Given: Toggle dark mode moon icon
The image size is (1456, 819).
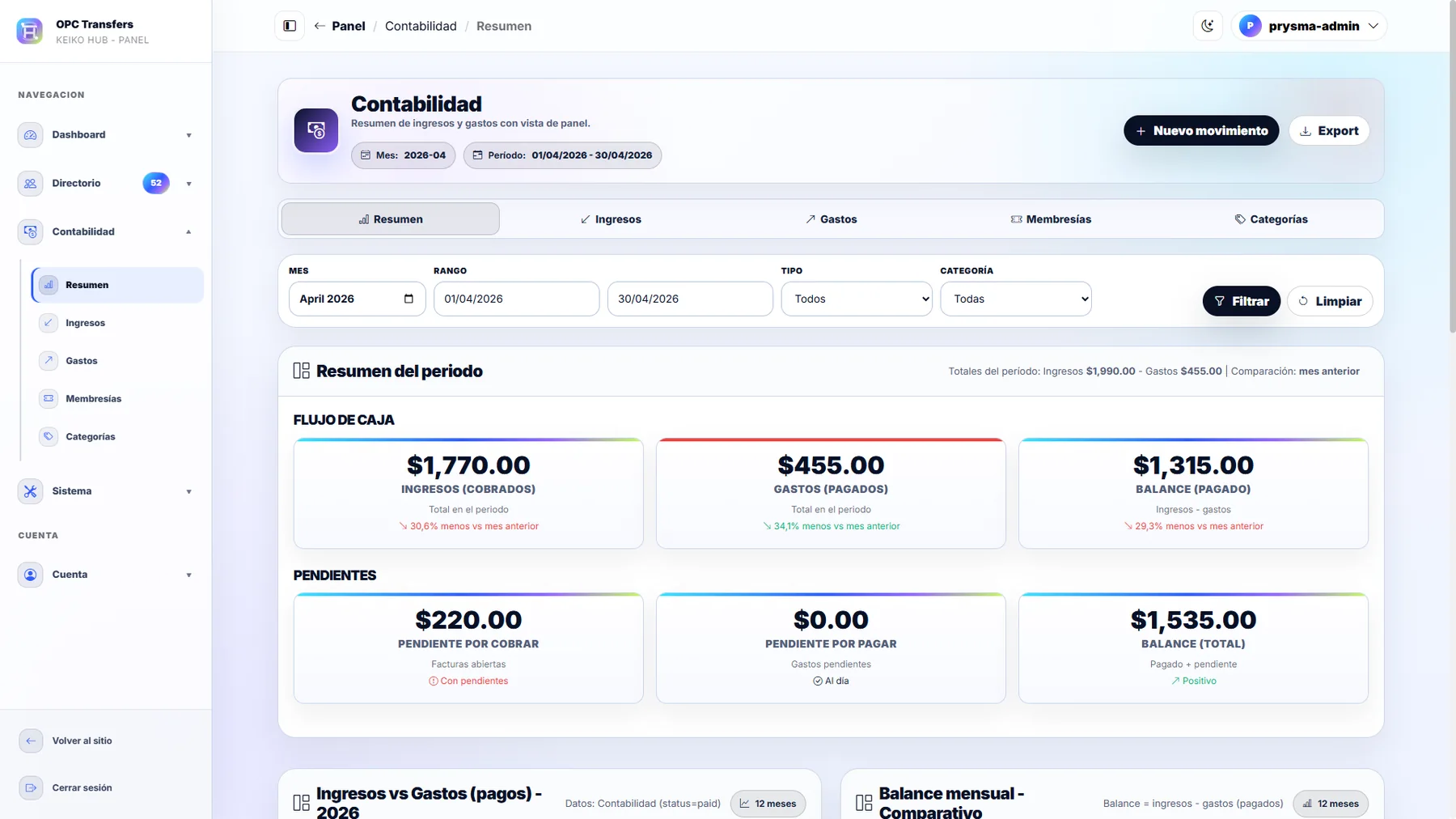Looking at the screenshot, I should pos(1208,26).
